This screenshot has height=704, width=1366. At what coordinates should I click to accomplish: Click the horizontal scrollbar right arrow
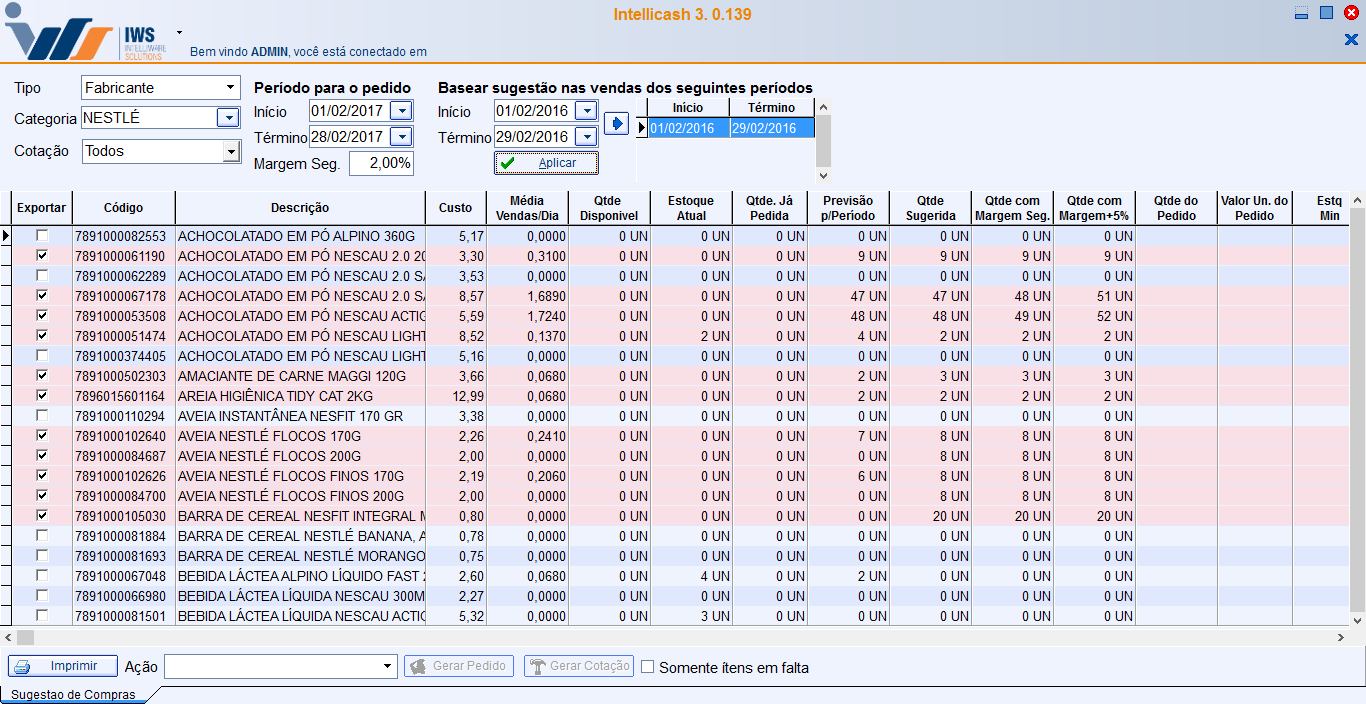coord(1341,637)
